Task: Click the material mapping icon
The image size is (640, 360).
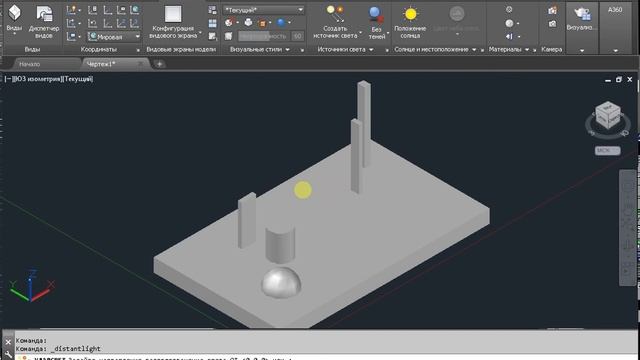Action: [509, 37]
